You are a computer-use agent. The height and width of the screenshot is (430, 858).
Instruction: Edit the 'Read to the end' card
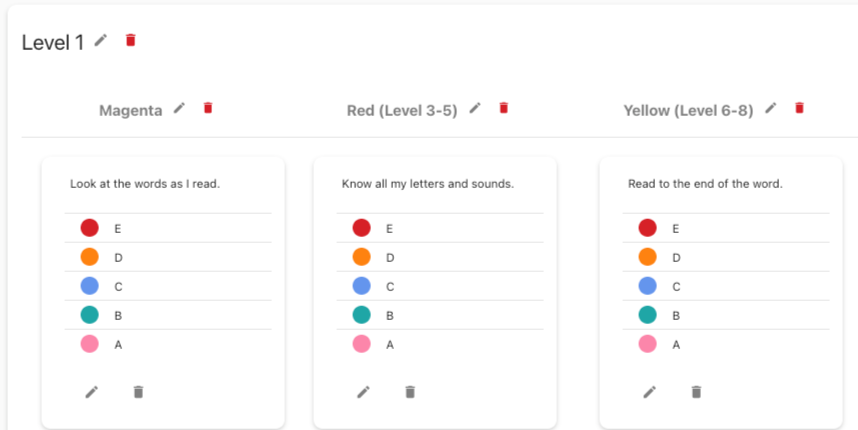click(650, 392)
